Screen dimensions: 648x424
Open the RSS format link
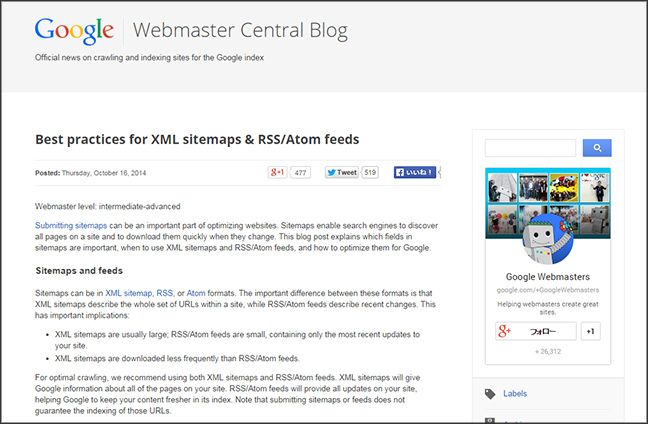pyautogui.click(x=164, y=293)
